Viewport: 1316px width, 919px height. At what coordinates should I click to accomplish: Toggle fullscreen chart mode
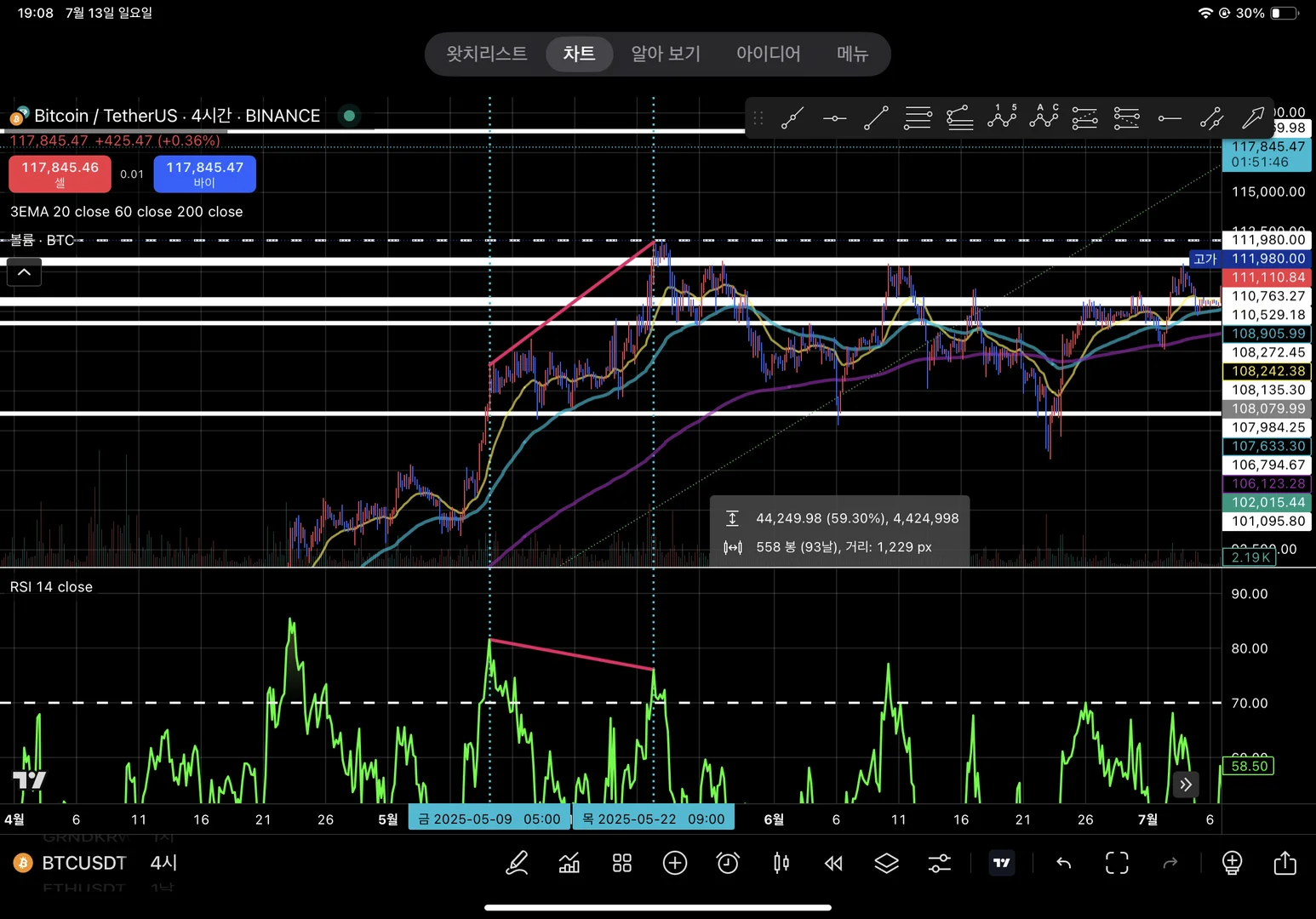coord(1117,863)
